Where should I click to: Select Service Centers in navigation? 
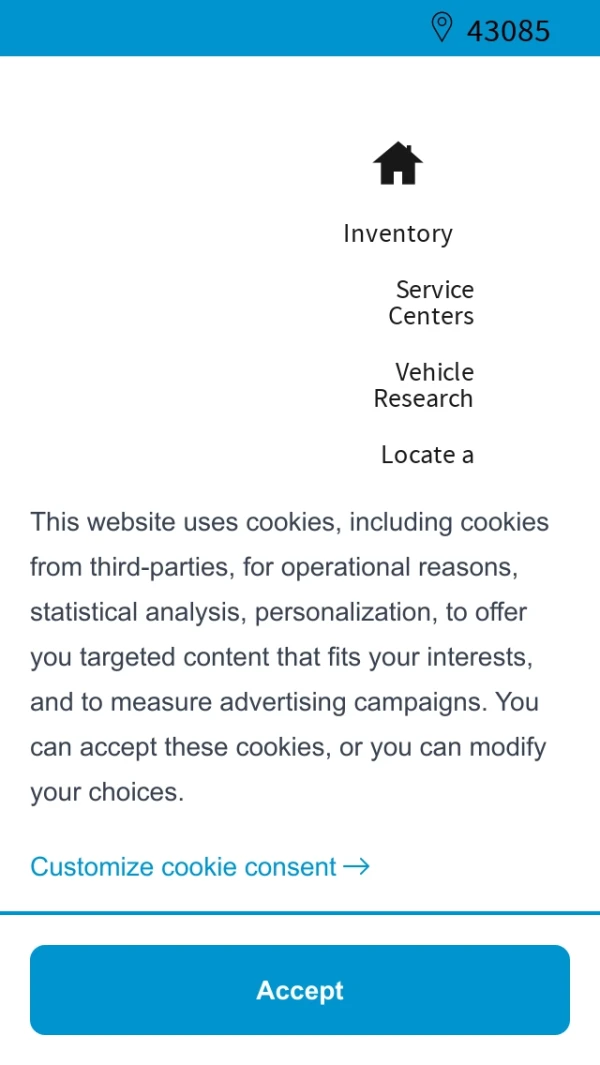click(431, 302)
